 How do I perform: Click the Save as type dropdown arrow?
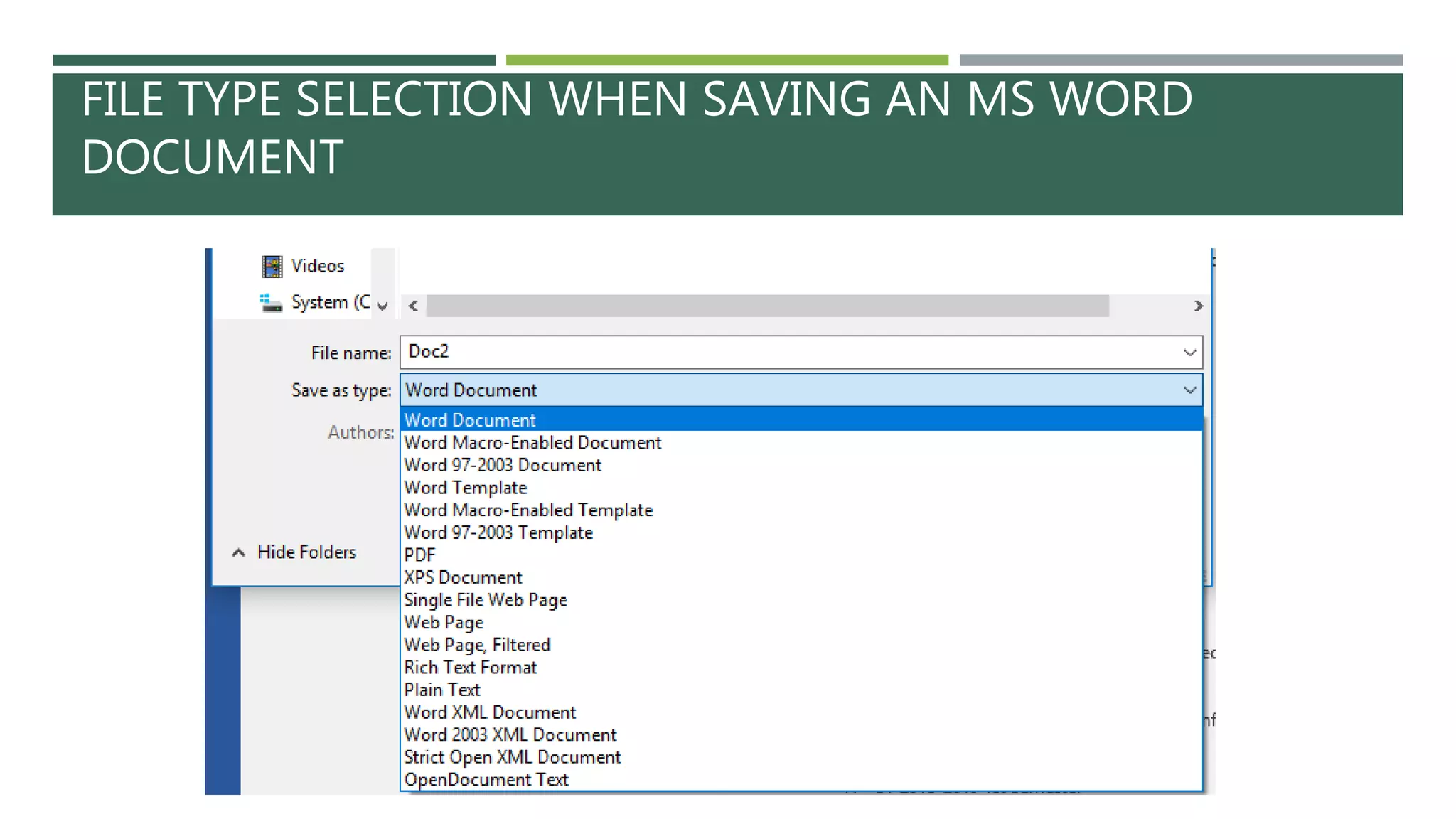(x=1189, y=390)
